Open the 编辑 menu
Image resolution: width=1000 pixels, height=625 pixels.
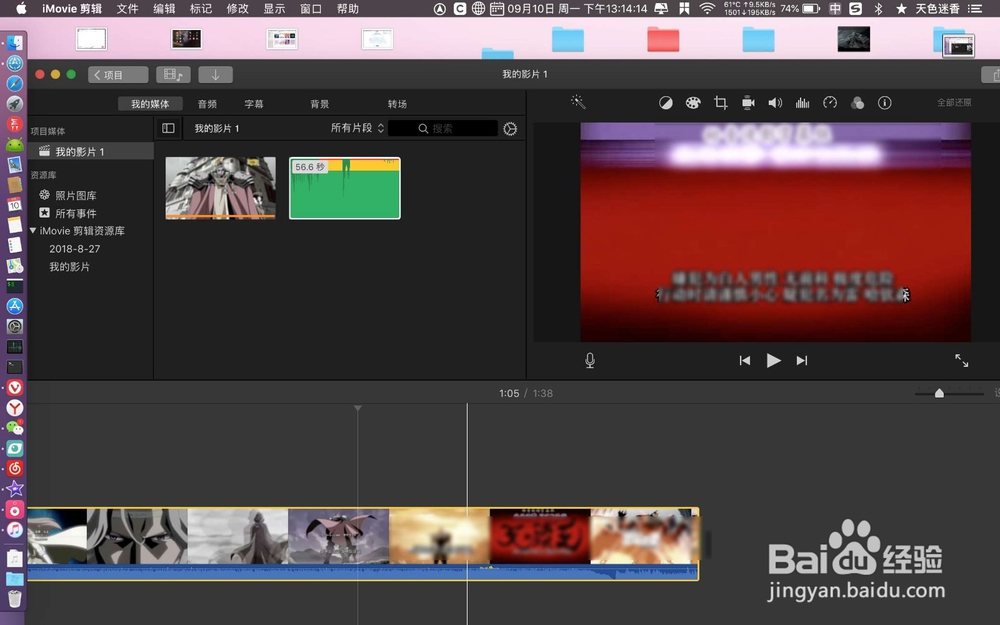pos(164,8)
